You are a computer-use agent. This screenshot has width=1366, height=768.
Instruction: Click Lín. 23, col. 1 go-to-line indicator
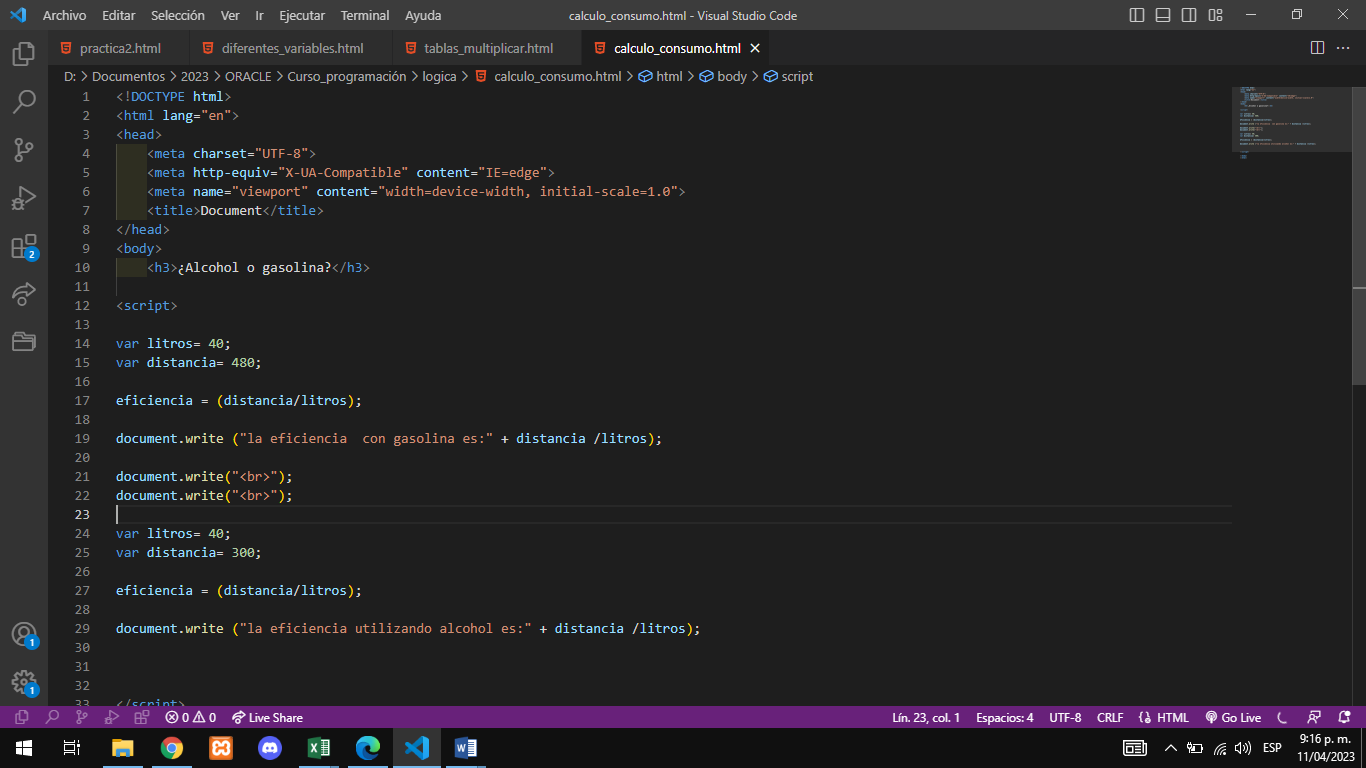[926, 717]
